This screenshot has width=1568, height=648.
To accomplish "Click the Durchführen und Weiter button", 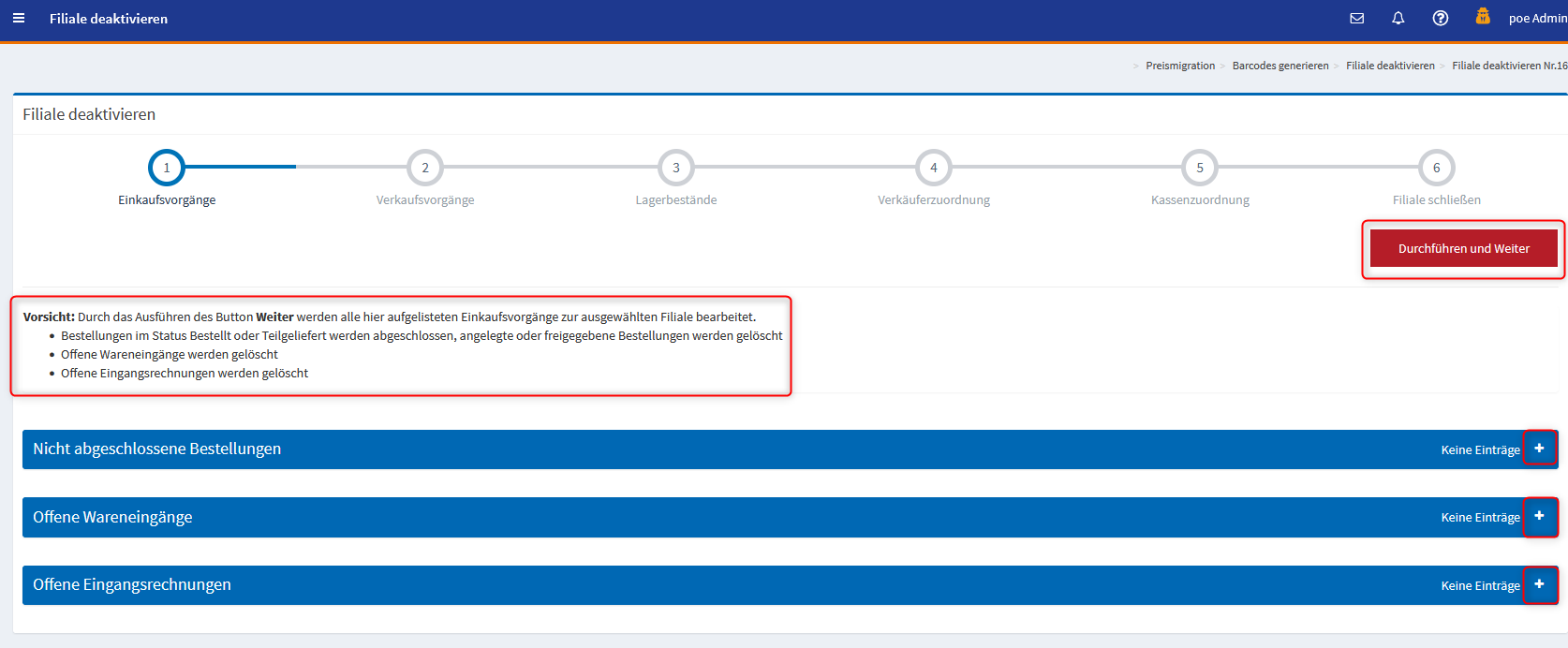I will 1463,249.
